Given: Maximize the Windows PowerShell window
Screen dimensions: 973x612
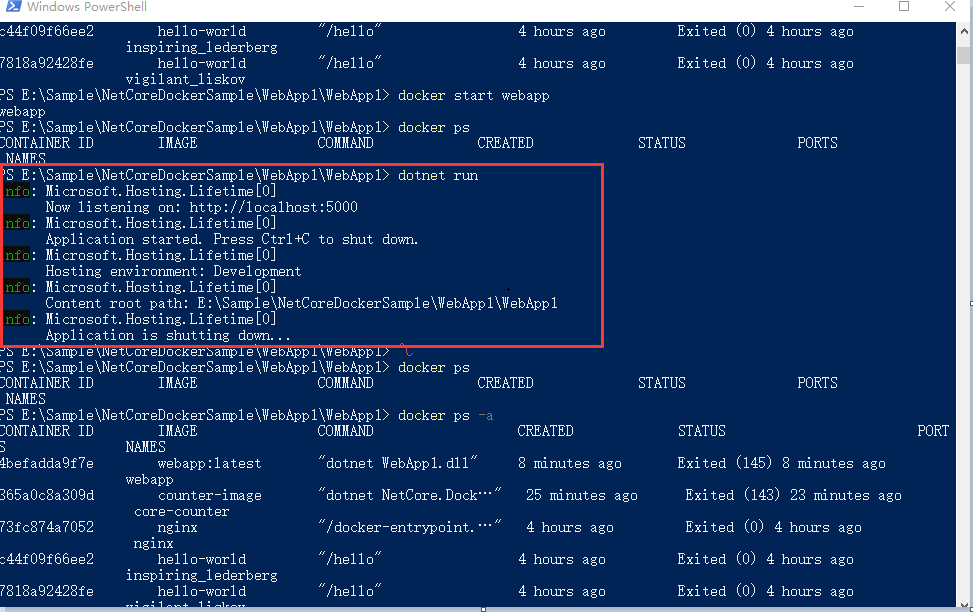Looking at the screenshot, I should point(904,7).
